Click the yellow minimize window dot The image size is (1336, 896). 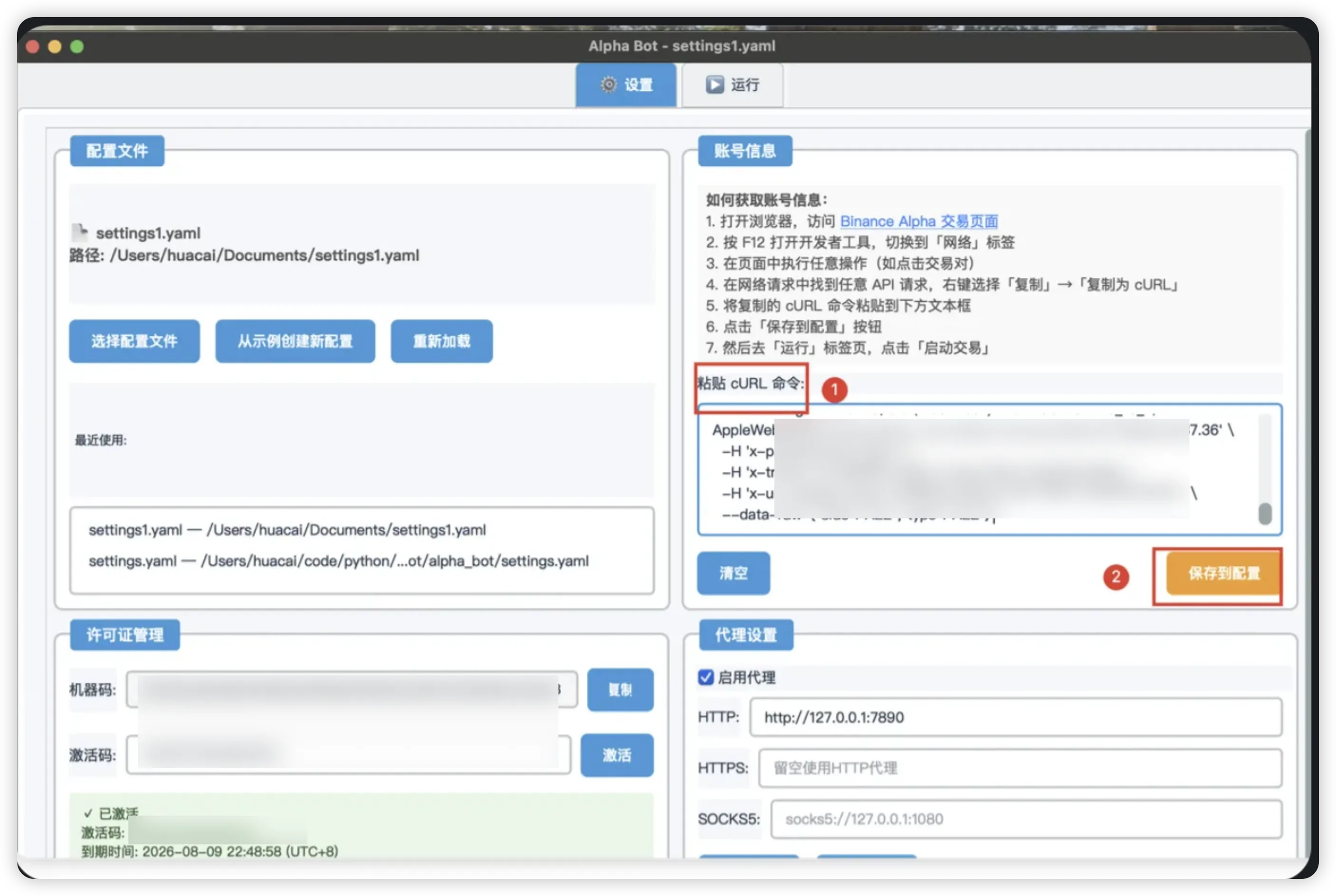click(x=55, y=47)
